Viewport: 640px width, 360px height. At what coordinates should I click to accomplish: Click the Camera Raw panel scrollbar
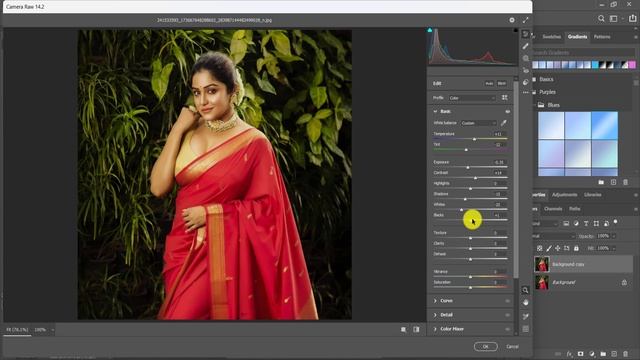point(516,180)
